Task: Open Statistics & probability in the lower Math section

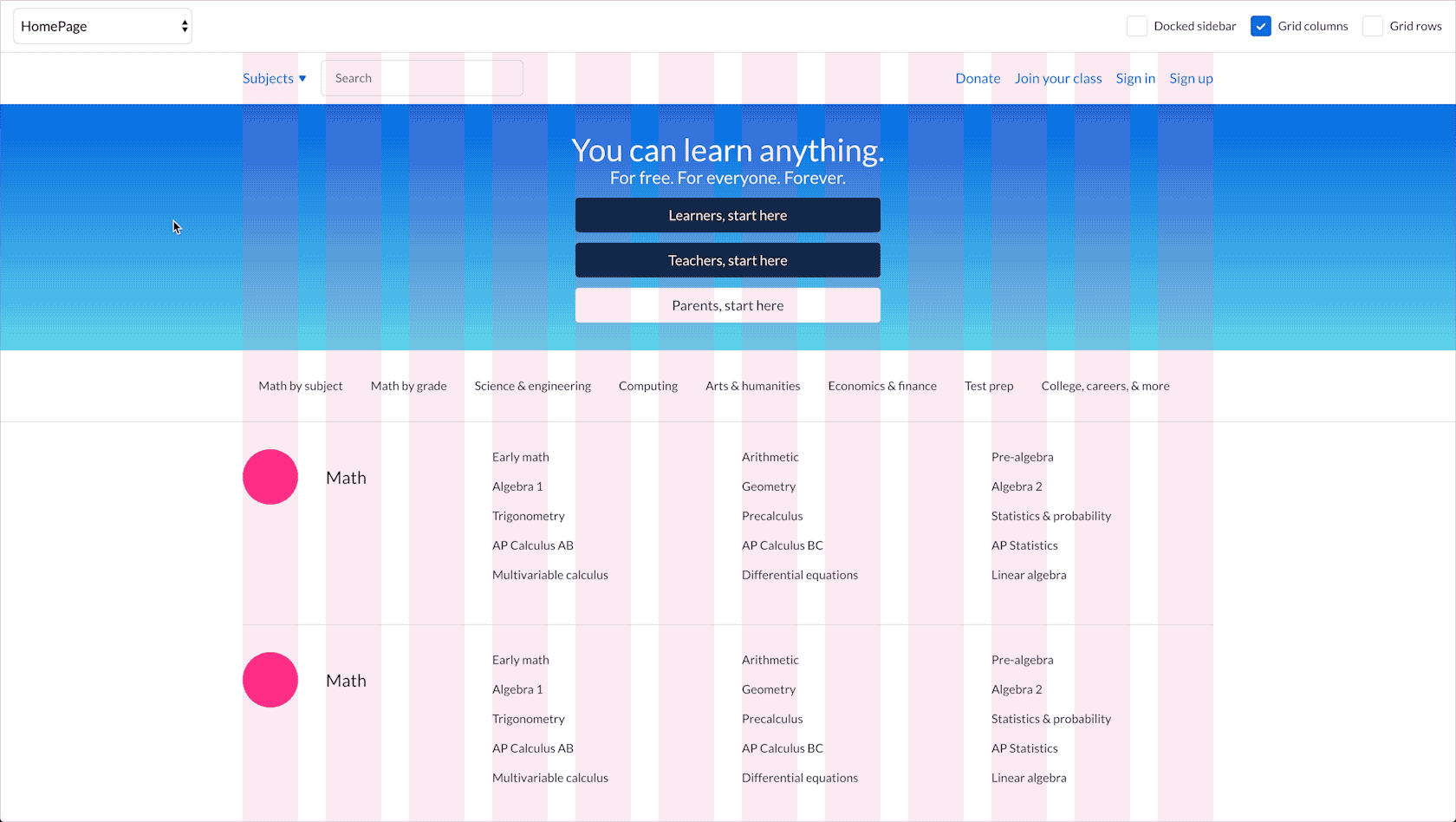Action: pos(1051,719)
